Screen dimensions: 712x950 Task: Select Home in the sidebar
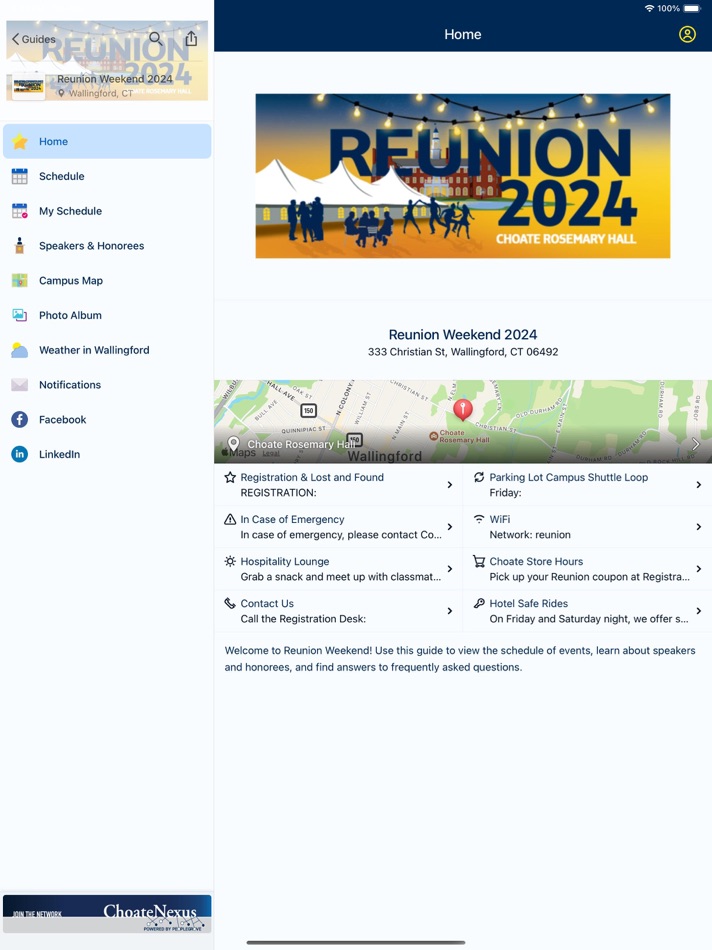point(107,142)
